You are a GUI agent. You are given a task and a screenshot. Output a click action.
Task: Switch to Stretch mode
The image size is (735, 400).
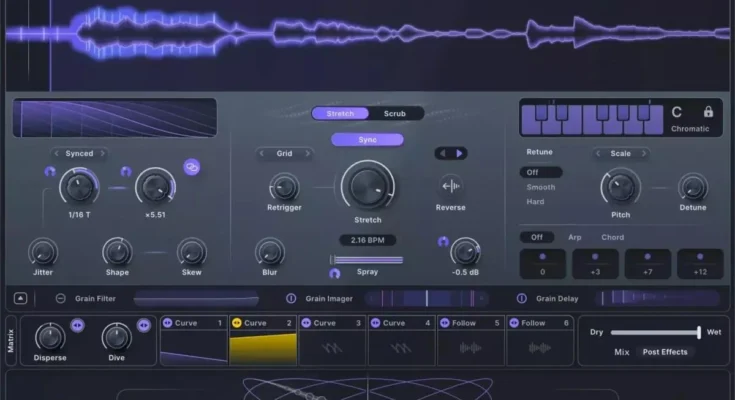point(340,113)
